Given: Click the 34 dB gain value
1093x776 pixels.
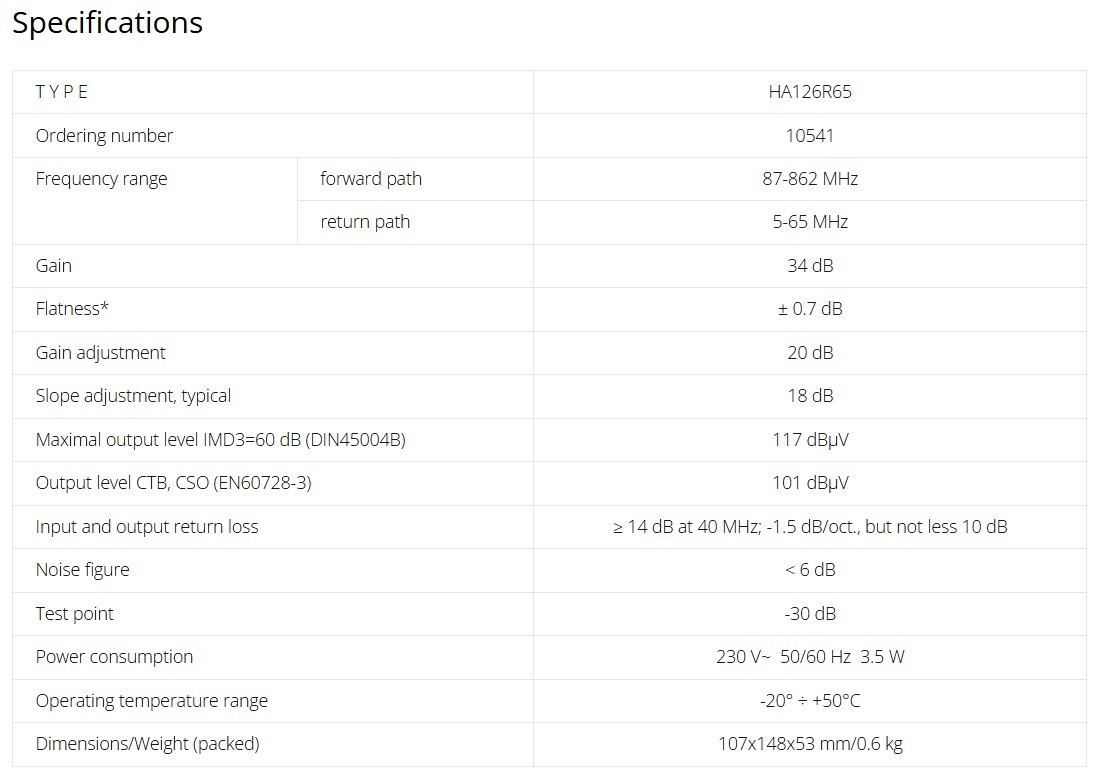Looking at the screenshot, I should tap(809, 266).
